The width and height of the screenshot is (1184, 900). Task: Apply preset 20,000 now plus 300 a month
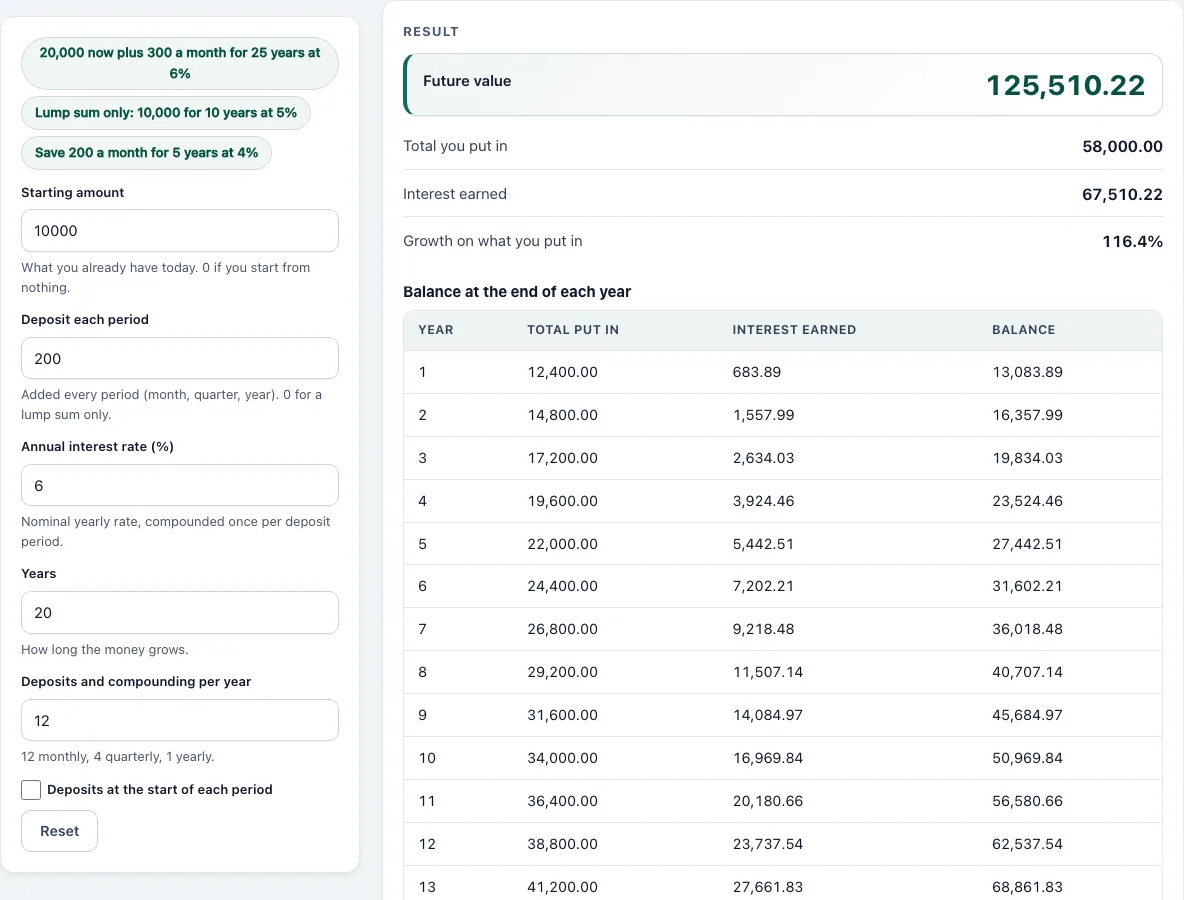click(180, 63)
